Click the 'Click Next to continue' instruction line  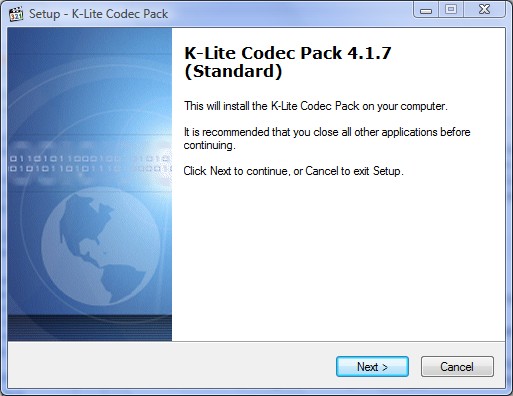(293, 171)
